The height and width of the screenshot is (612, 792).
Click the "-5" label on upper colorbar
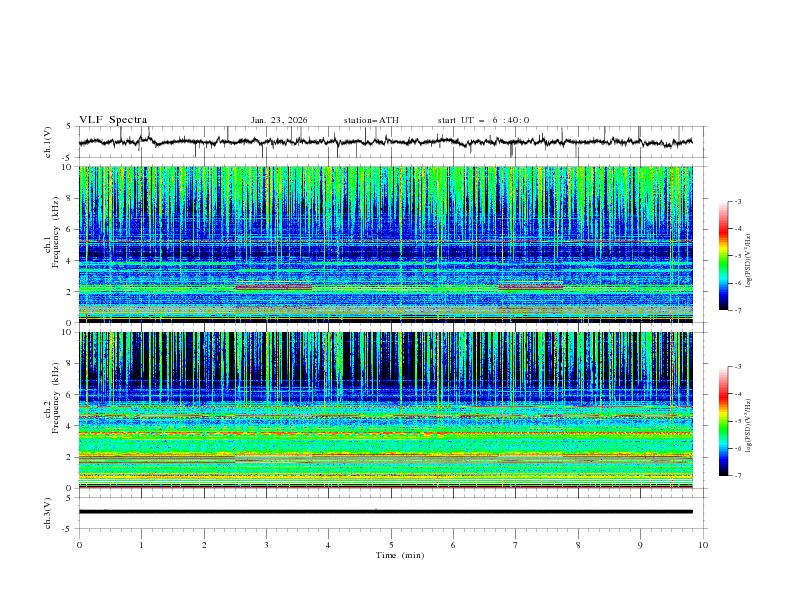738,256
